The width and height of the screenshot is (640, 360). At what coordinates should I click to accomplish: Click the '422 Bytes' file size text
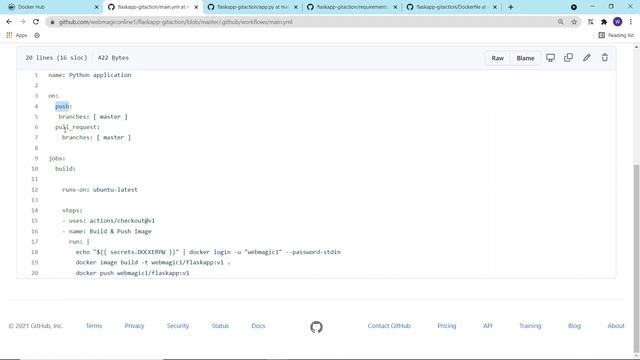point(113,58)
